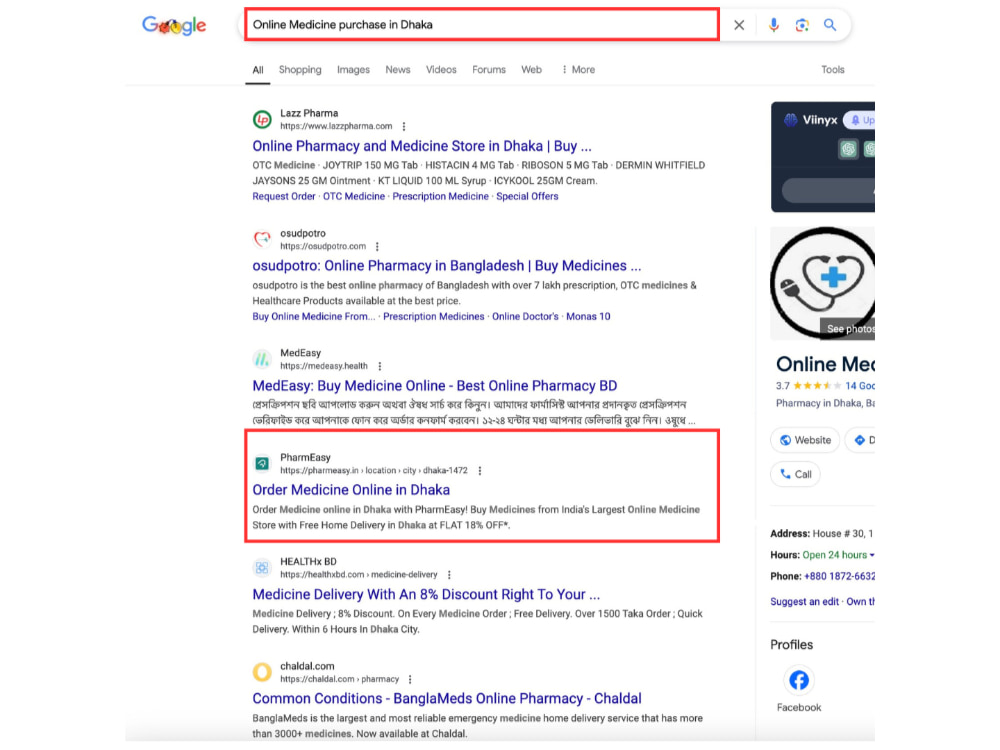Click the https://osudpotro.com URL text
1000x750 pixels.
[x=323, y=246]
